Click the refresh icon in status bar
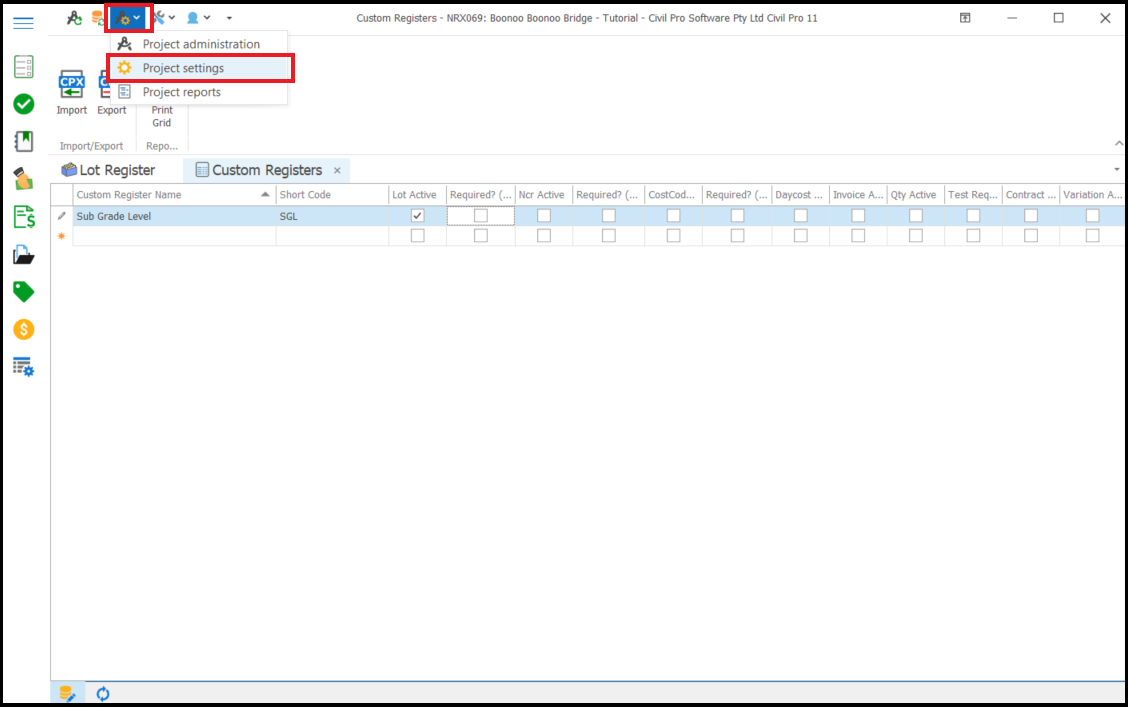 tap(102, 693)
